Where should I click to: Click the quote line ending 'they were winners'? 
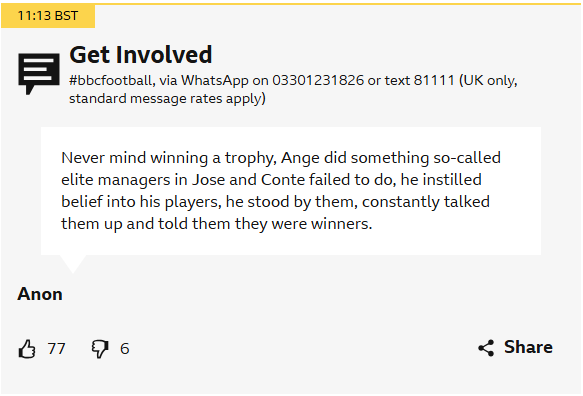click(217, 224)
